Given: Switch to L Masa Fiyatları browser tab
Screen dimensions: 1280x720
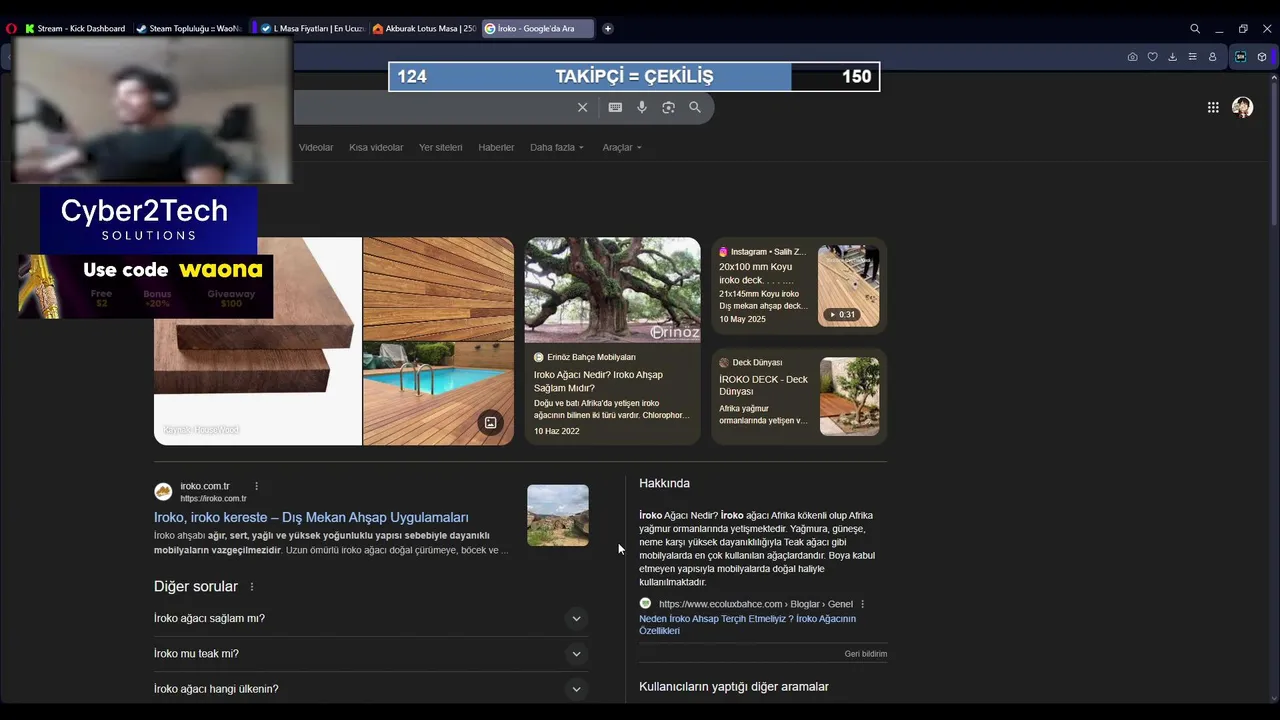Looking at the screenshot, I should click(x=313, y=28).
